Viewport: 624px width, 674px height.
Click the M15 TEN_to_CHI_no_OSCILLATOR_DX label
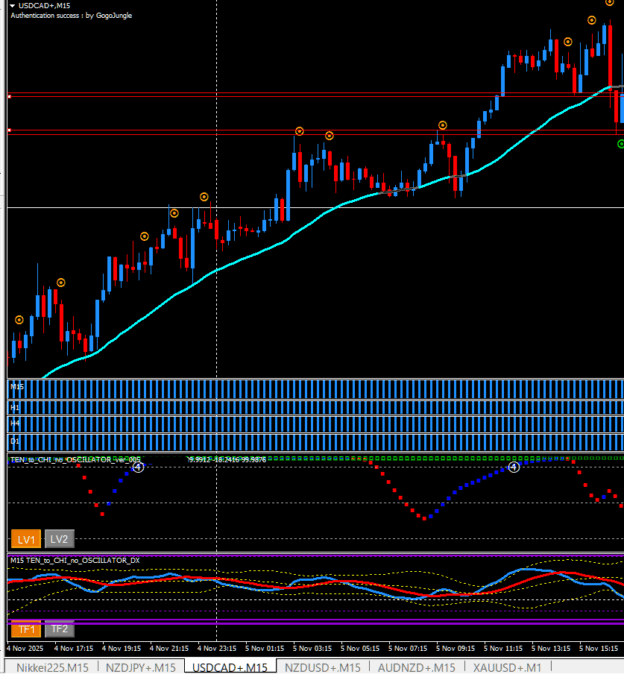click(x=75, y=561)
